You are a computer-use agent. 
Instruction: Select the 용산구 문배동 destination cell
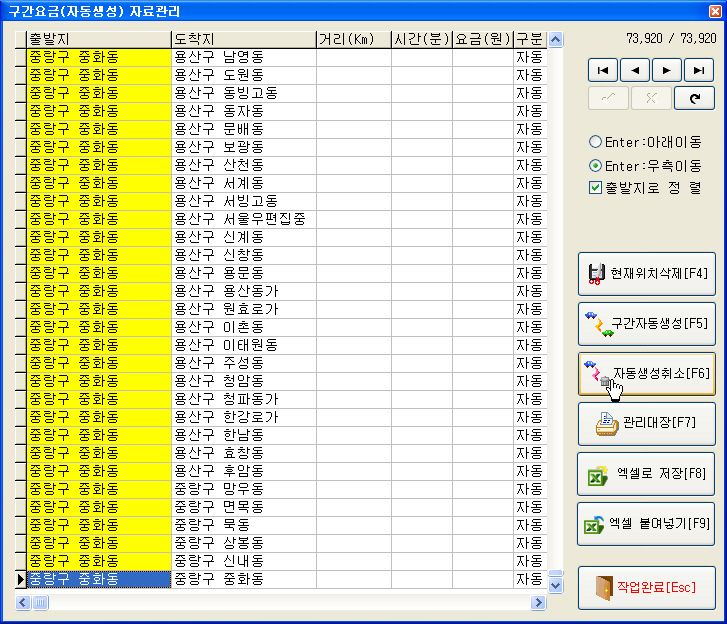(x=244, y=129)
